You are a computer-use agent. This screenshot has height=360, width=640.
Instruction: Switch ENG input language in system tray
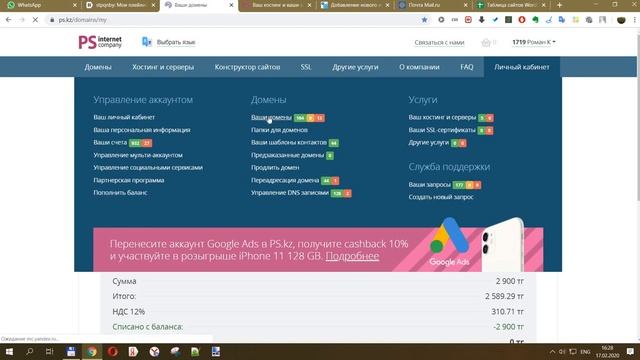[585, 351]
